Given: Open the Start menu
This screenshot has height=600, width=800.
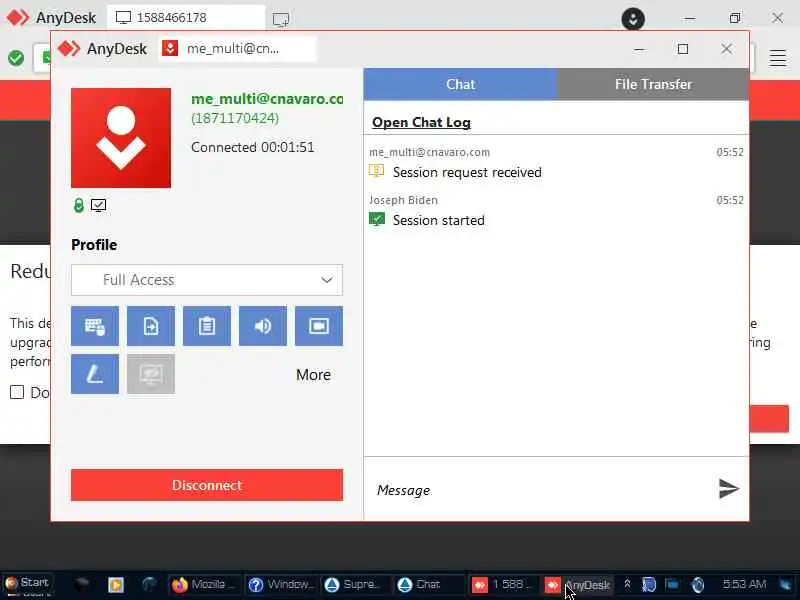Looking at the screenshot, I should click(27, 583).
